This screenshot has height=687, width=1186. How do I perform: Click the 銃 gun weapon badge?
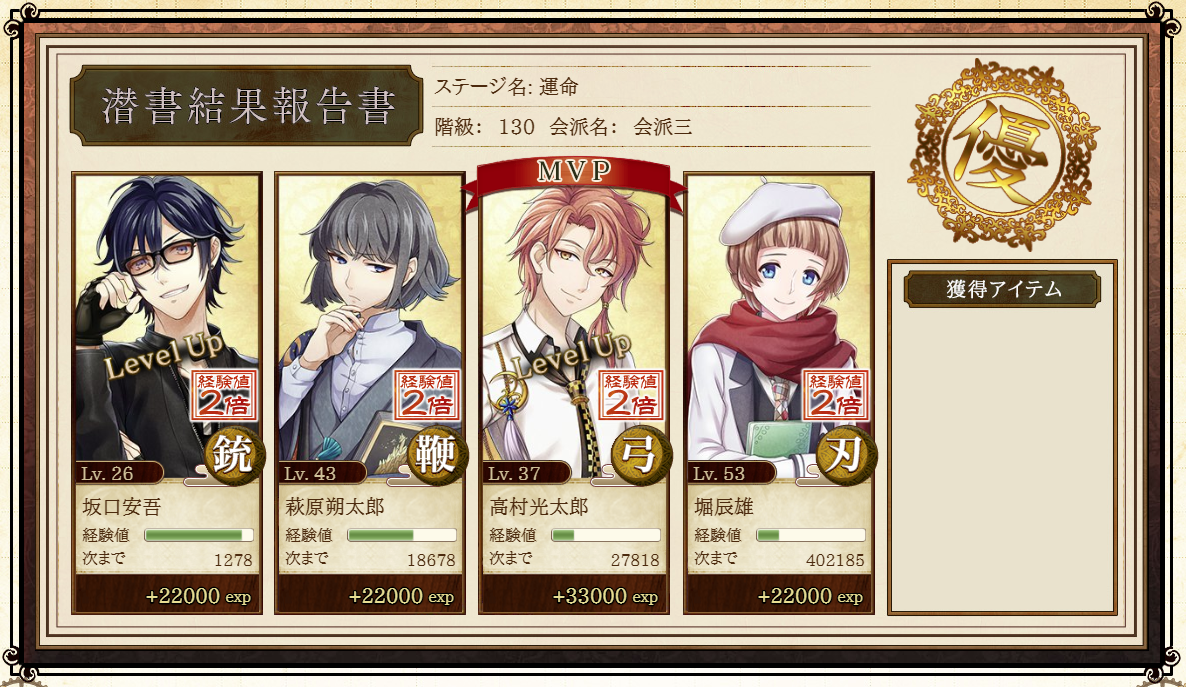coord(234,455)
